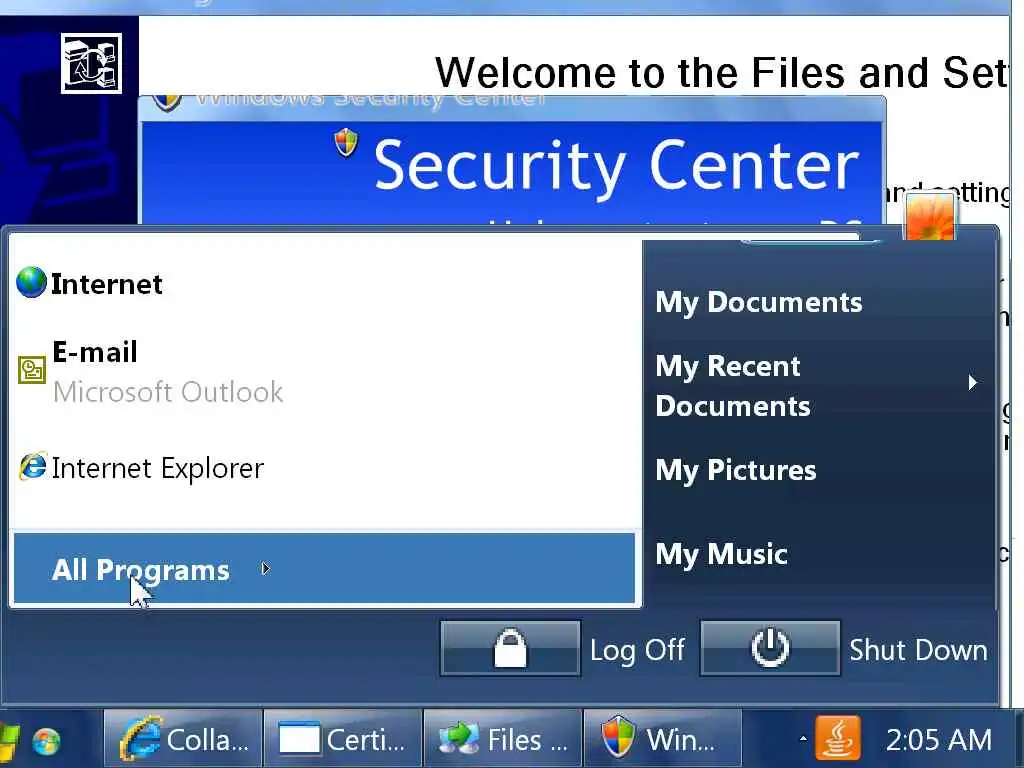Viewport: 1024px width, 768px height.
Task: Click the 2:05 AM clock
Action: 938,740
